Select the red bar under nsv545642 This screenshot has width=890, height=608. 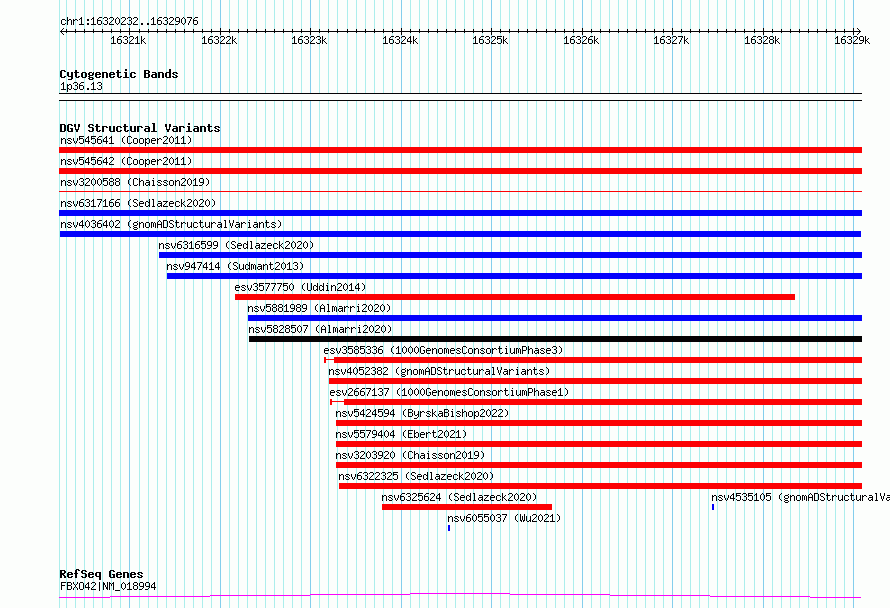(460, 171)
